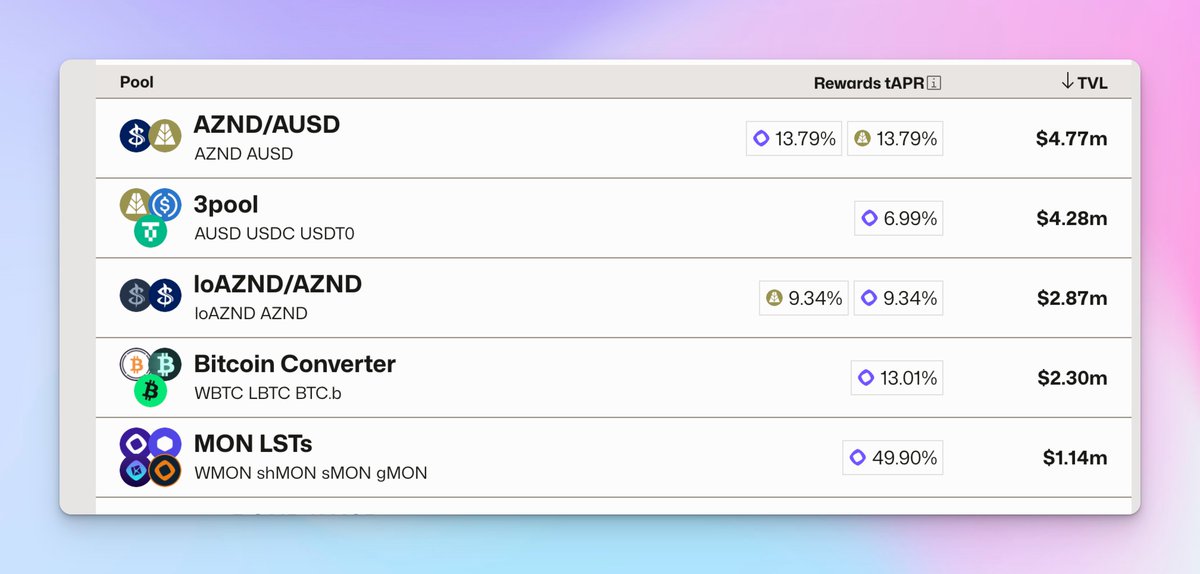This screenshot has width=1200, height=574.
Task: Open the loAZND/AZND pool
Action: pyautogui.click(x=277, y=285)
